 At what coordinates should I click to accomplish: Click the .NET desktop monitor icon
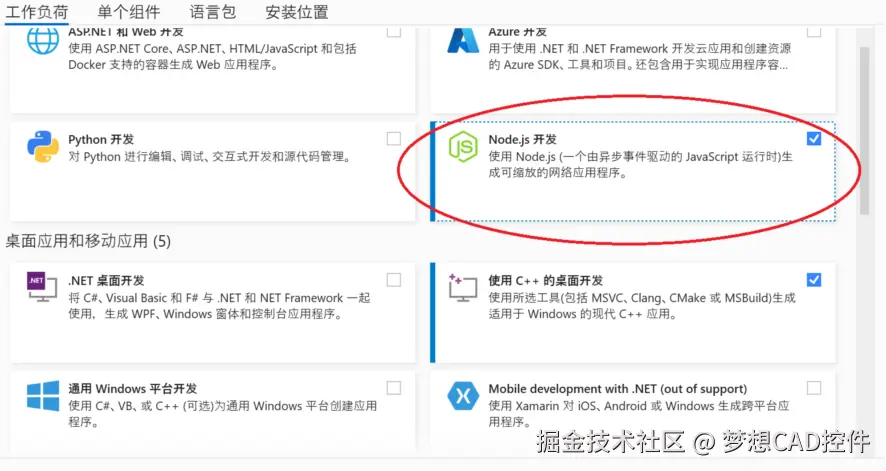(x=42, y=287)
